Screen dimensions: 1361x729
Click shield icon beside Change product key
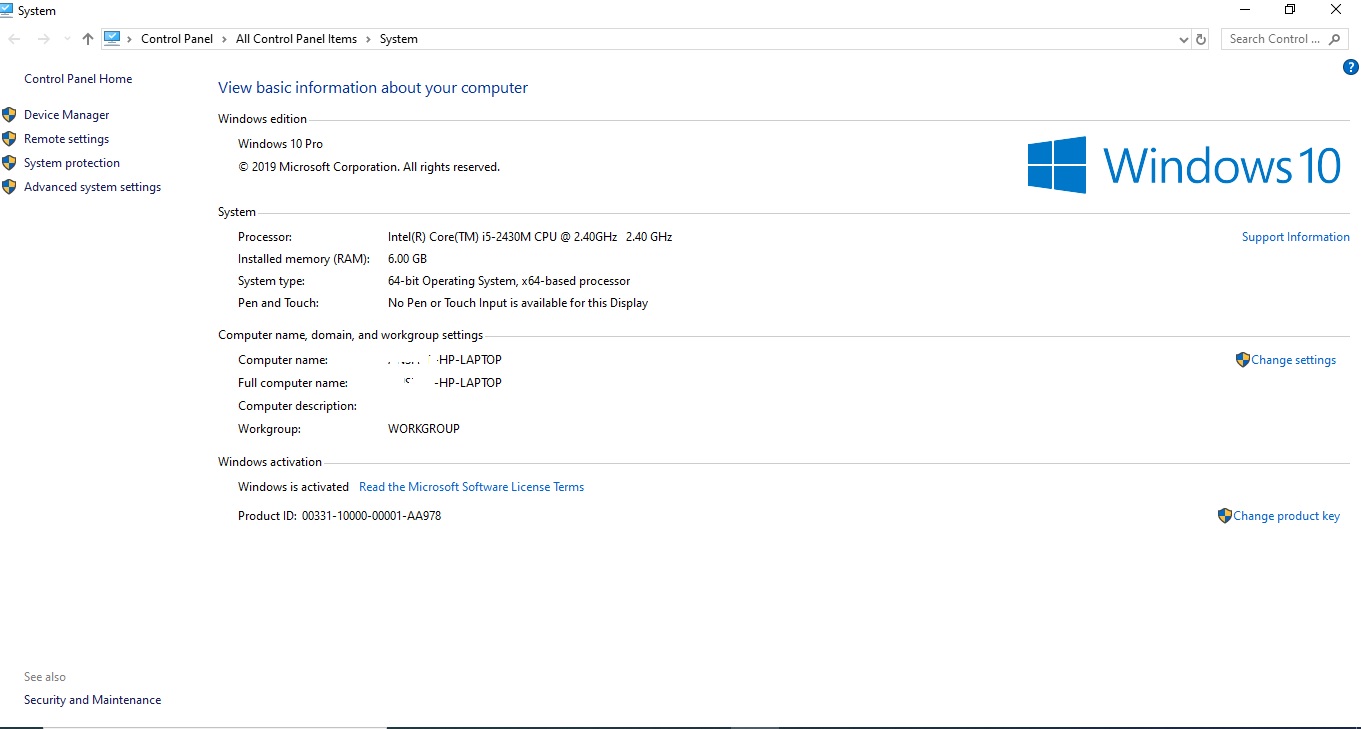point(1225,516)
